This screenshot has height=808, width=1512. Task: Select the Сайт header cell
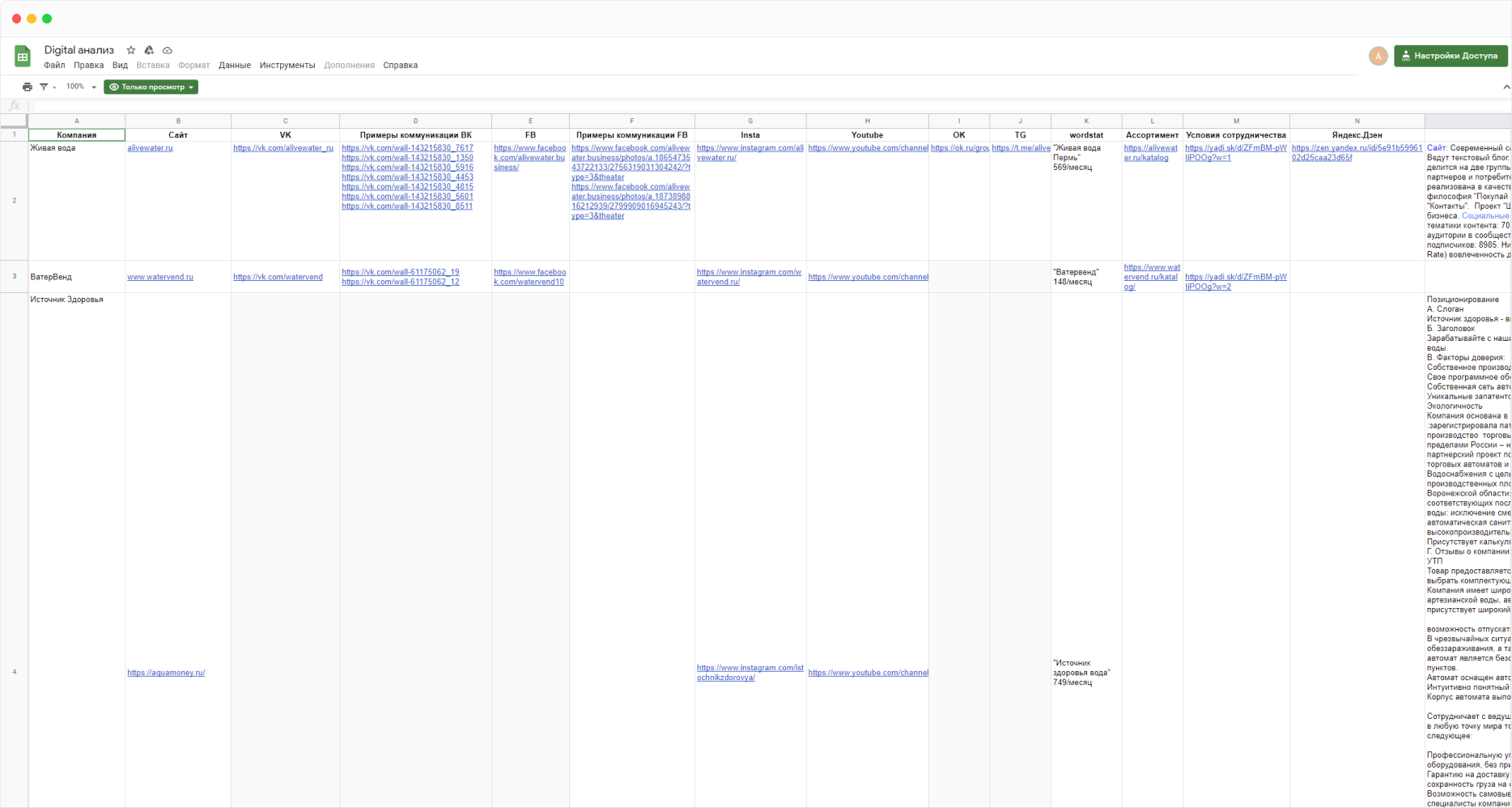(178, 135)
